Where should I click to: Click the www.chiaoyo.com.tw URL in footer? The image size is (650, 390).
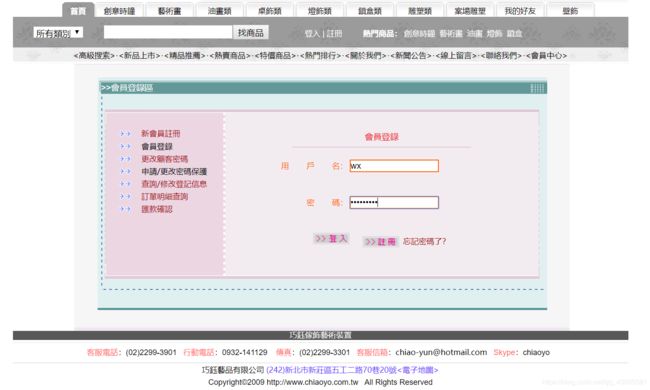(312, 382)
